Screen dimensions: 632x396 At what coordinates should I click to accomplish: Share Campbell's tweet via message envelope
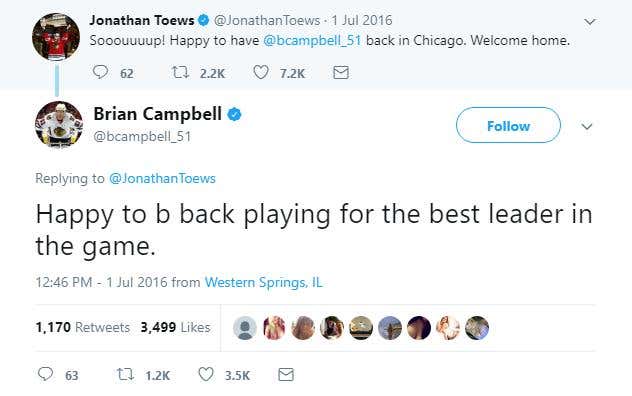(x=286, y=375)
